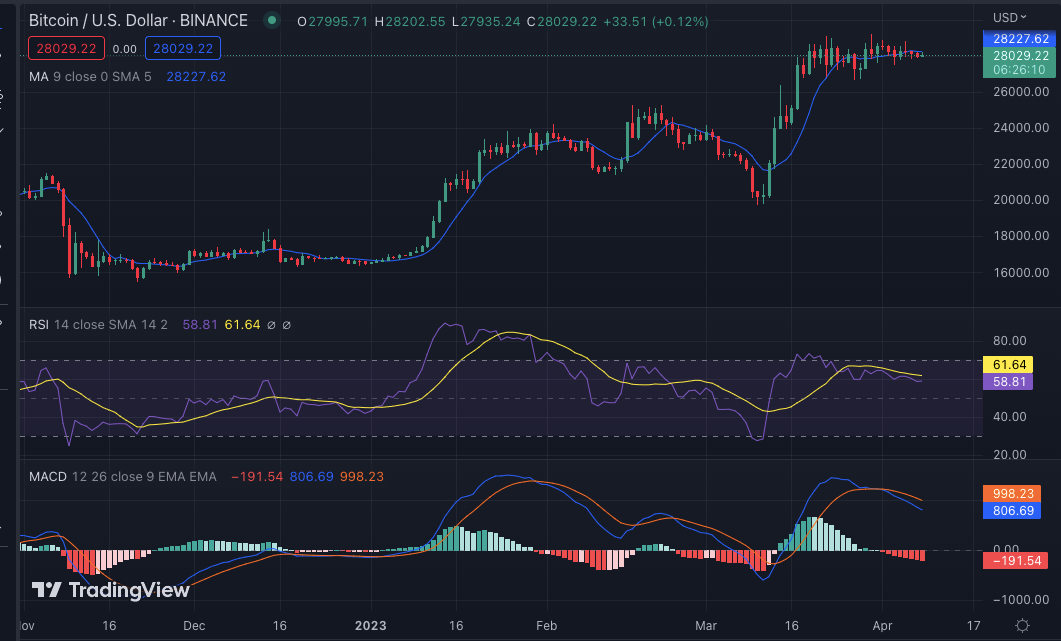Click yellow 61.64 RSI axis label
This screenshot has width=1061, height=641.
tap(1008, 364)
